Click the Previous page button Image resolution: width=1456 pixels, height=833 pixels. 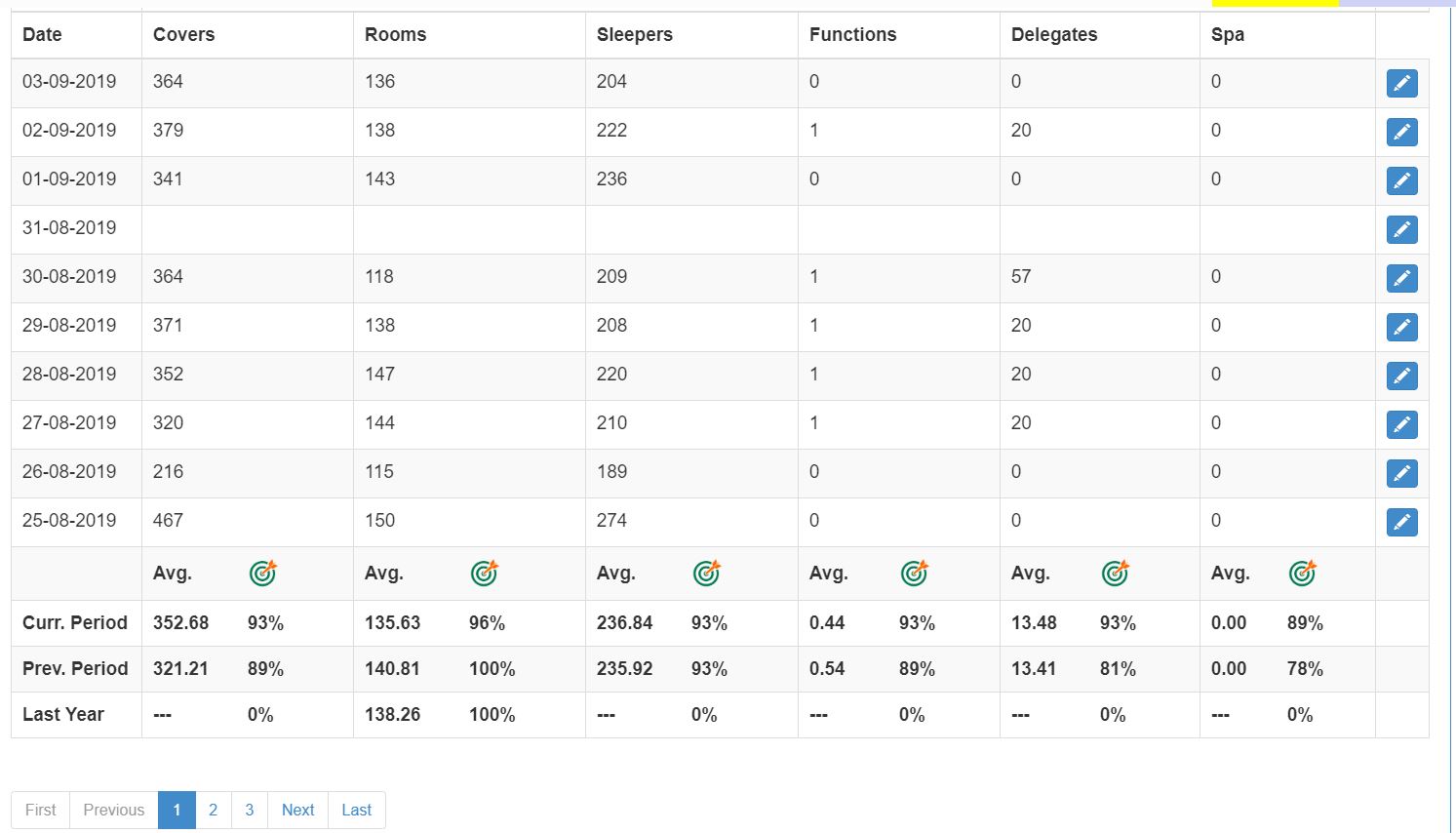[x=113, y=810]
